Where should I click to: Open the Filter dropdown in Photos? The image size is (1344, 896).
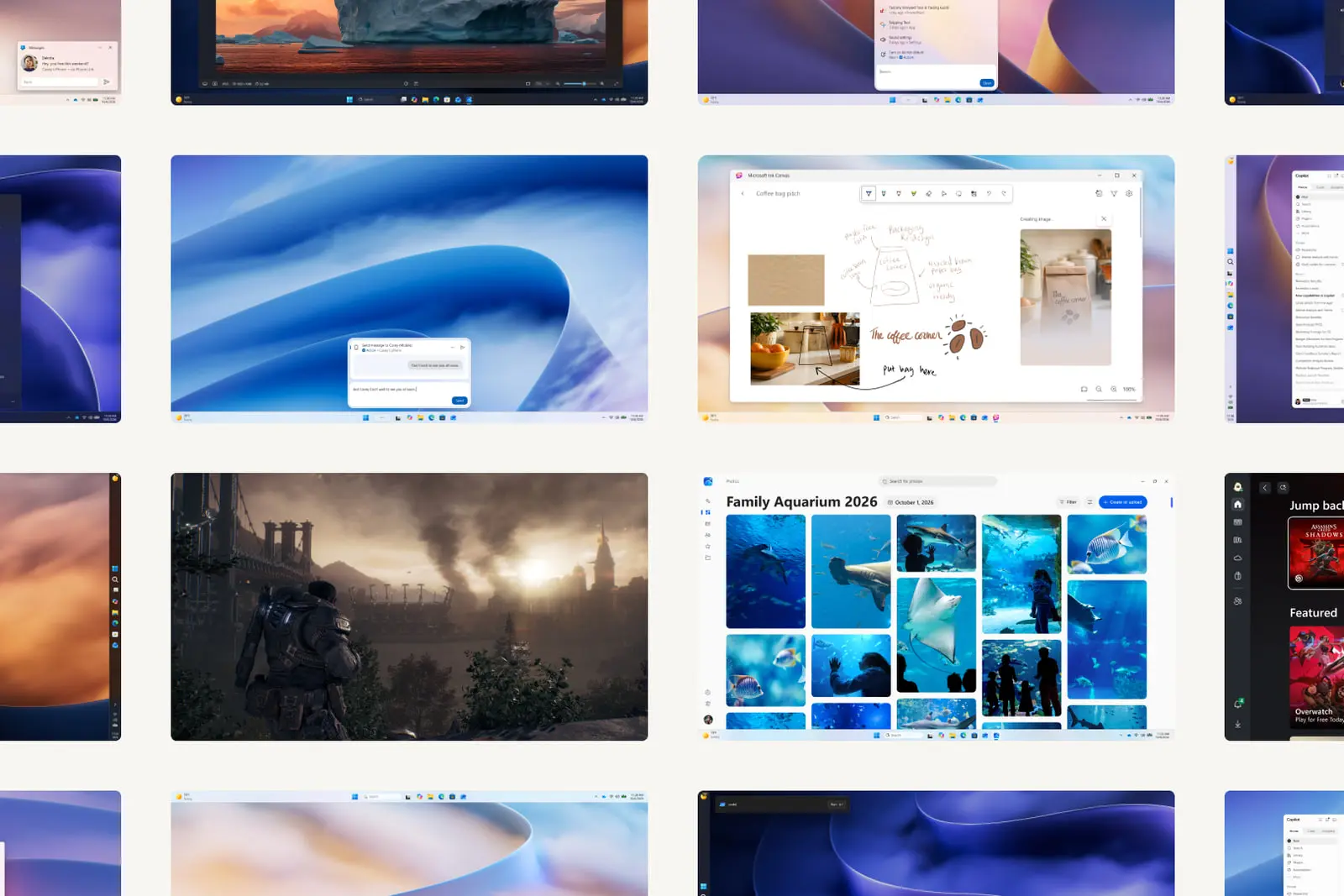(1068, 502)
